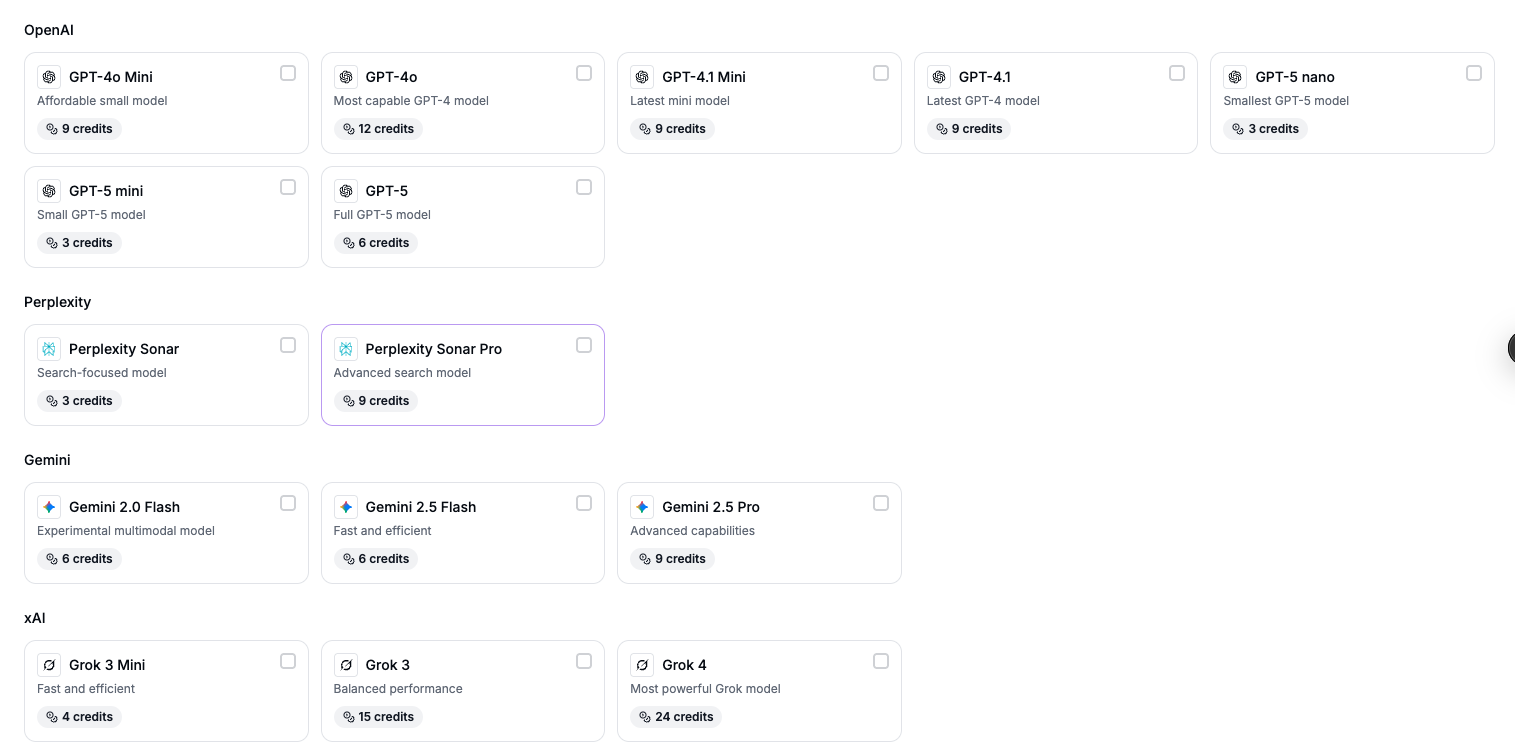Select the Grok 3 Mini checkbox
The image size is (1515, 748).
[x=288, y=661]
